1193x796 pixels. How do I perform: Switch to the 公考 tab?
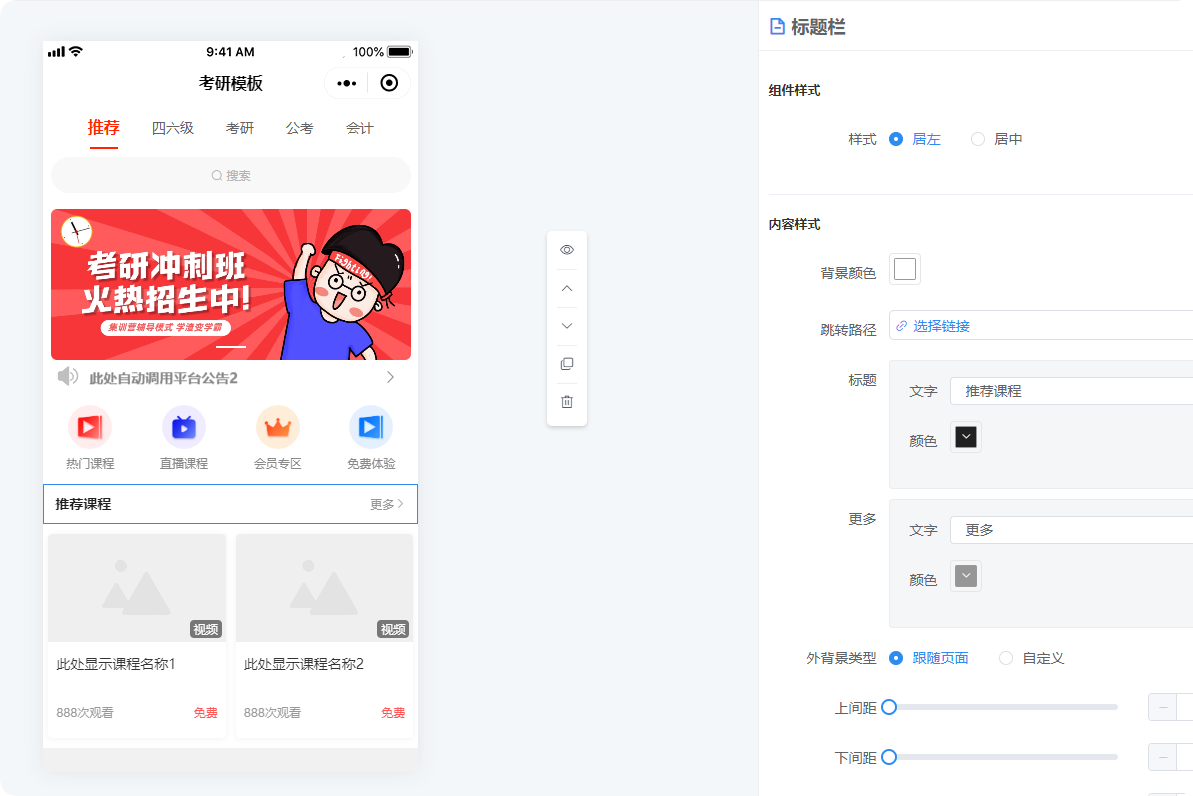coord(300,128)
